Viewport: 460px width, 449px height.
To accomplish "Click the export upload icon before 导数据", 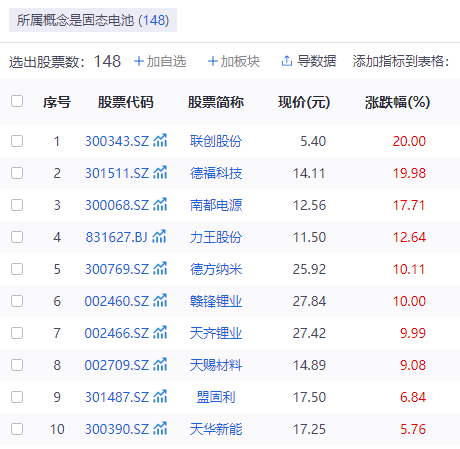I will coord(287,61).
